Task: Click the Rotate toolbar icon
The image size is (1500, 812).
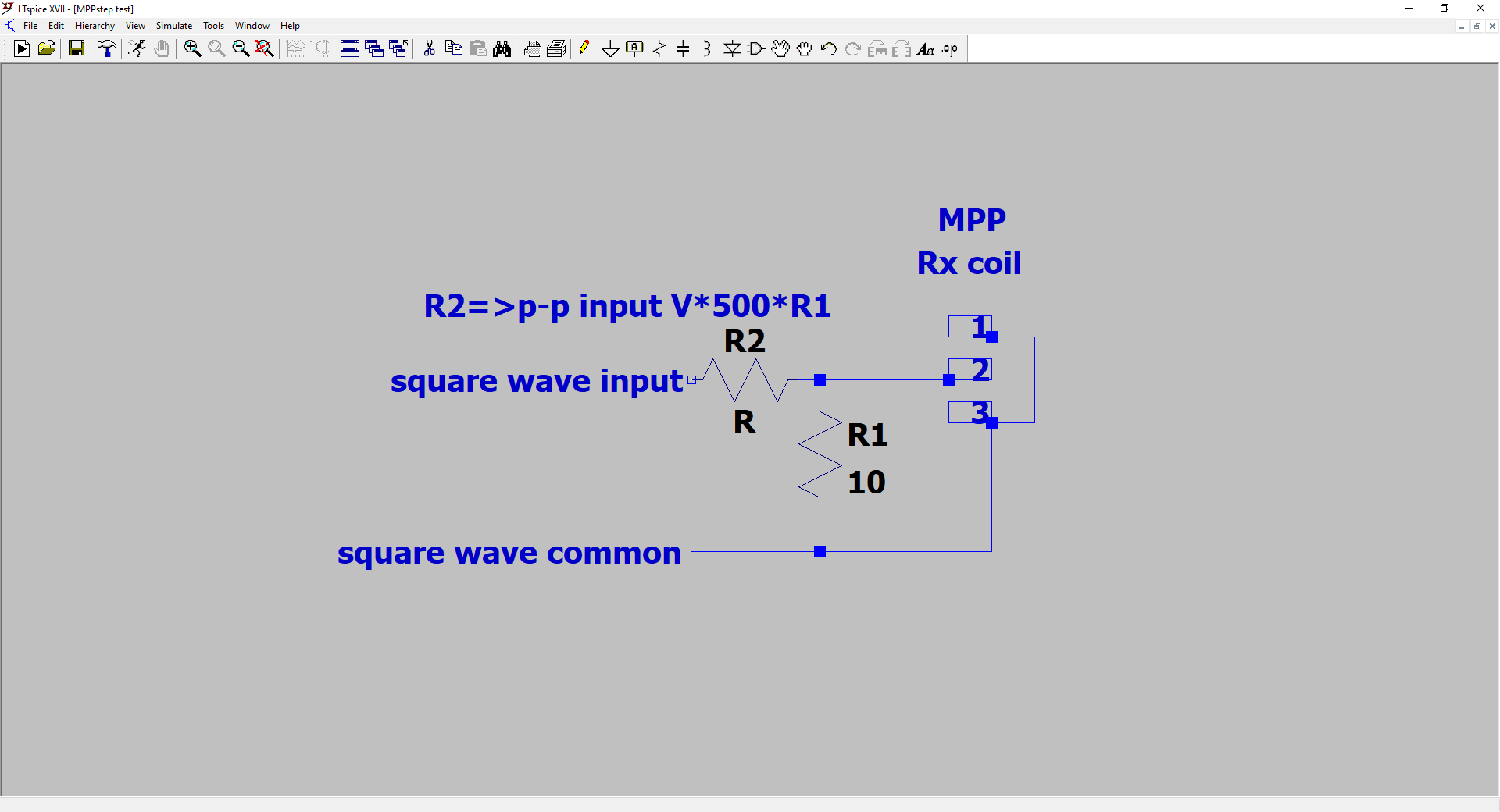Action: pos(877,49)
